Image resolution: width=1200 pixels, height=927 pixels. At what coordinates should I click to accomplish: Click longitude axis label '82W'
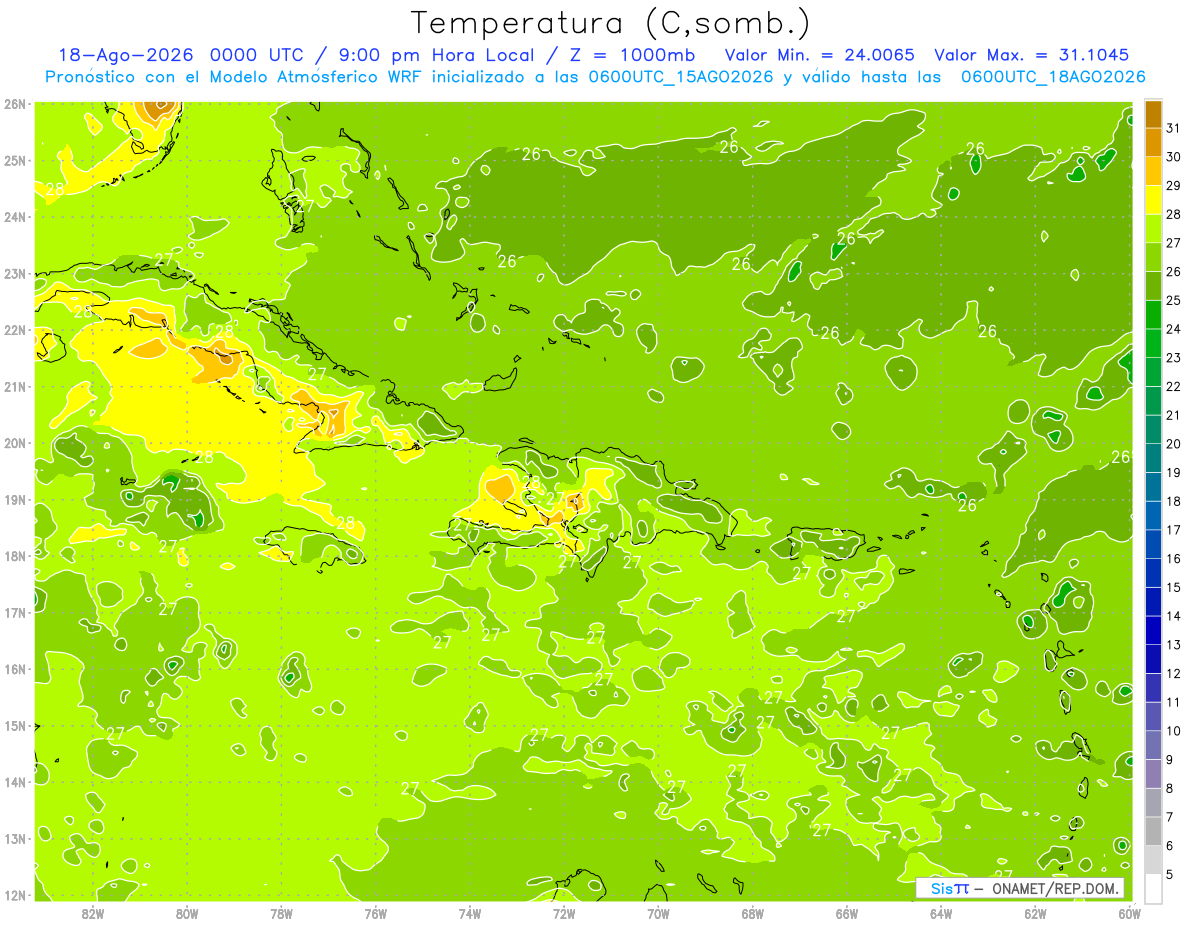coord(92,914)
